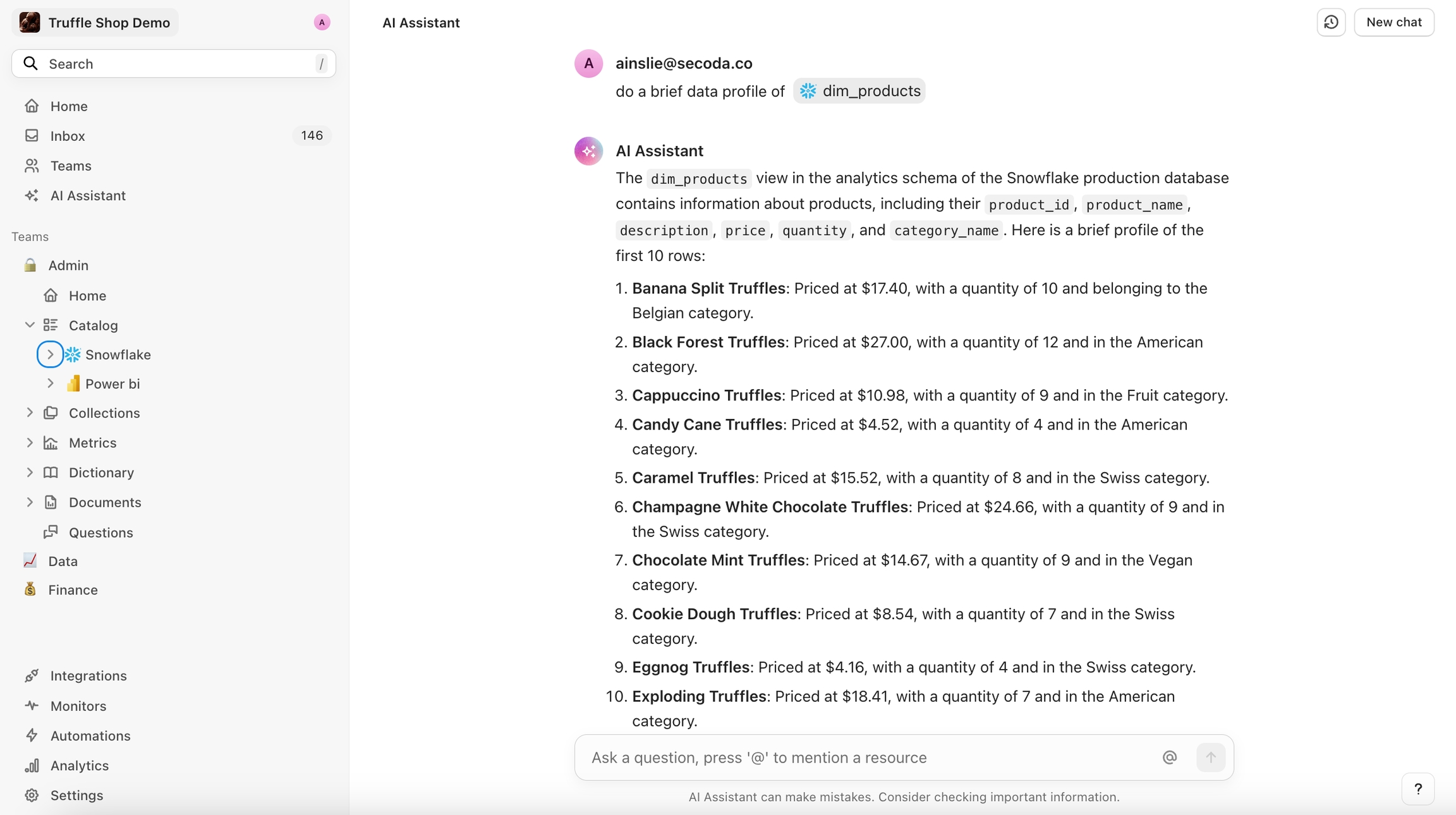
Task: Open chat history clock icon
Action: (1331, 23)
